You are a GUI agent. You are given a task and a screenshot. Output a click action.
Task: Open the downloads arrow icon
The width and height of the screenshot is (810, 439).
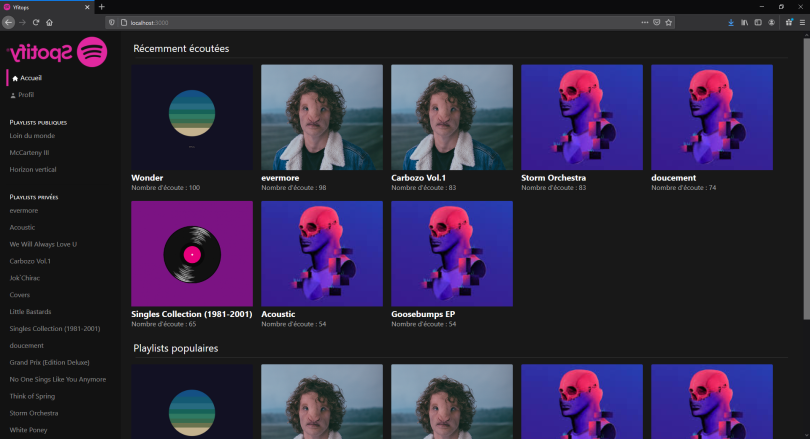coord(731,22)
